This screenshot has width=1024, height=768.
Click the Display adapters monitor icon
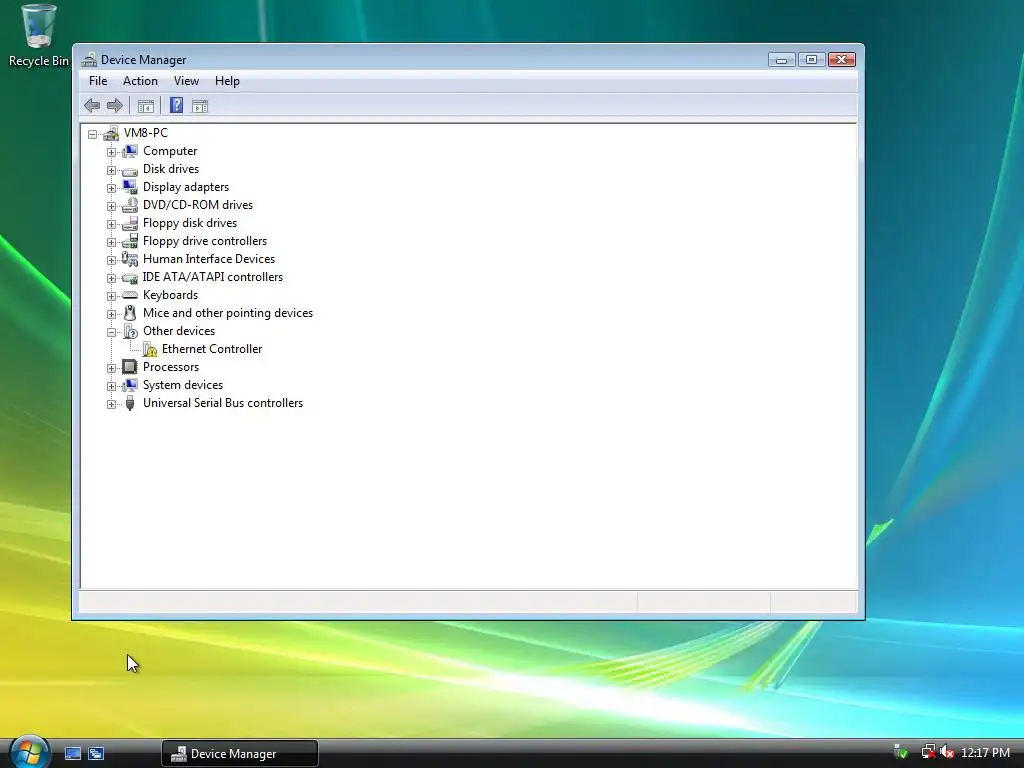[x=130, y=187]
